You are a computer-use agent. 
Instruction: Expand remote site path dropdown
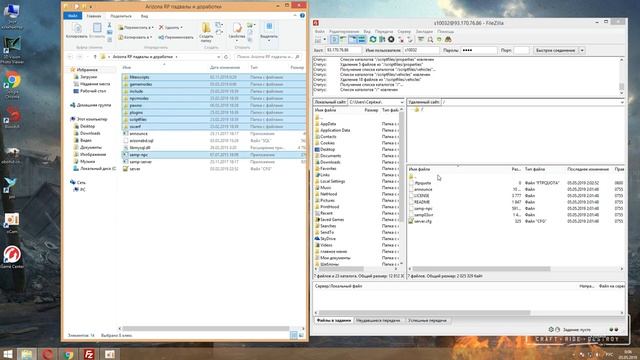tap(622, 102)
